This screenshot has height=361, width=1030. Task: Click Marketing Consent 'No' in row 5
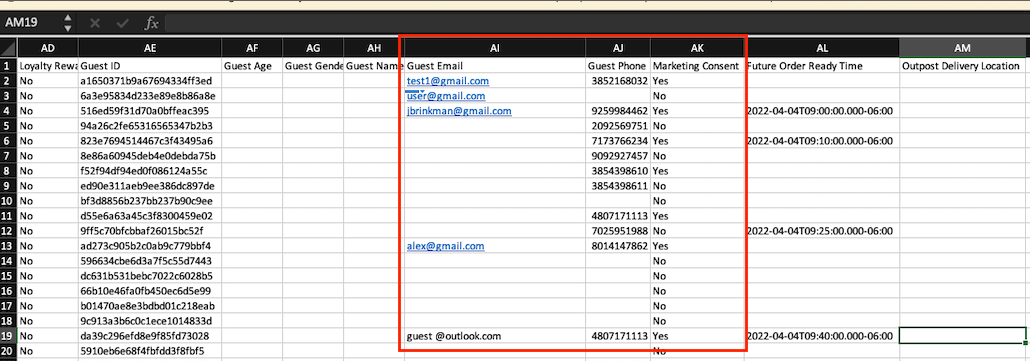[x=697, y=126]
